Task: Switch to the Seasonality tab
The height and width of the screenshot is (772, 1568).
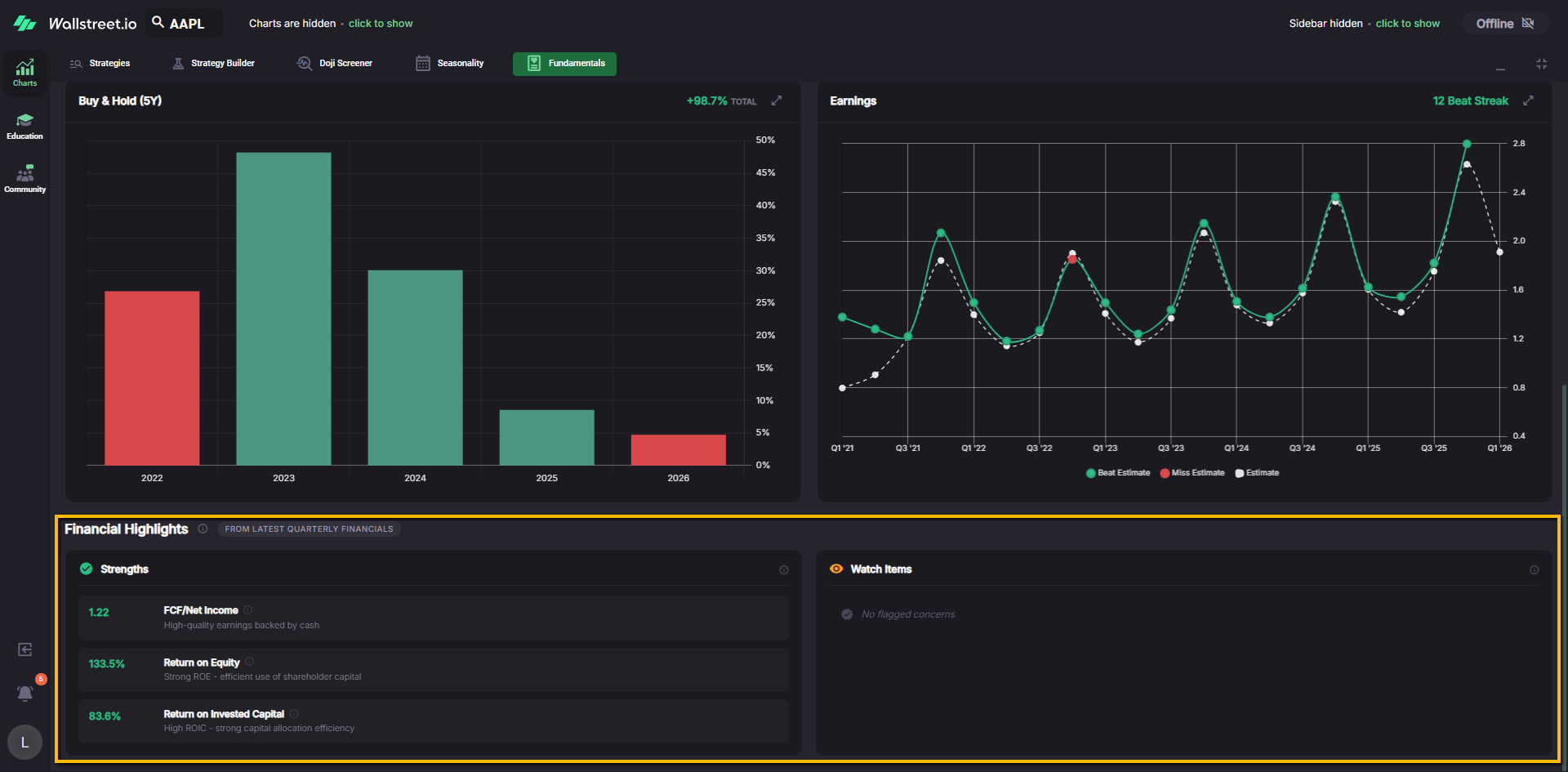Action: click(450, 64)
